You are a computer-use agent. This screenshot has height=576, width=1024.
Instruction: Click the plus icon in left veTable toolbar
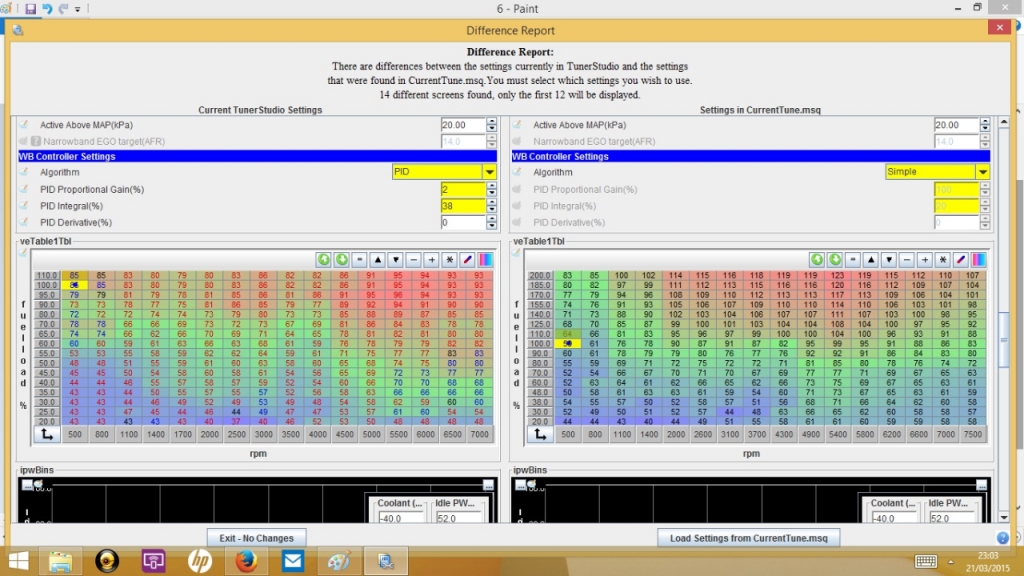tap(432, 260)
